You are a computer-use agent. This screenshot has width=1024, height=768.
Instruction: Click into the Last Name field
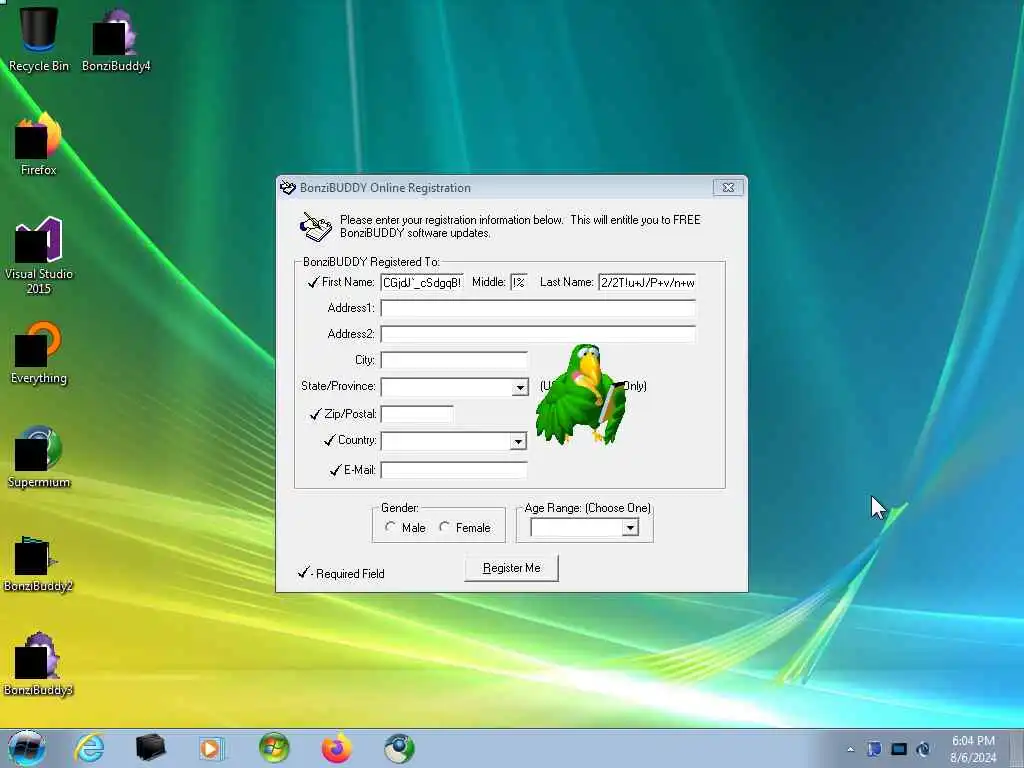coord(647,282)
